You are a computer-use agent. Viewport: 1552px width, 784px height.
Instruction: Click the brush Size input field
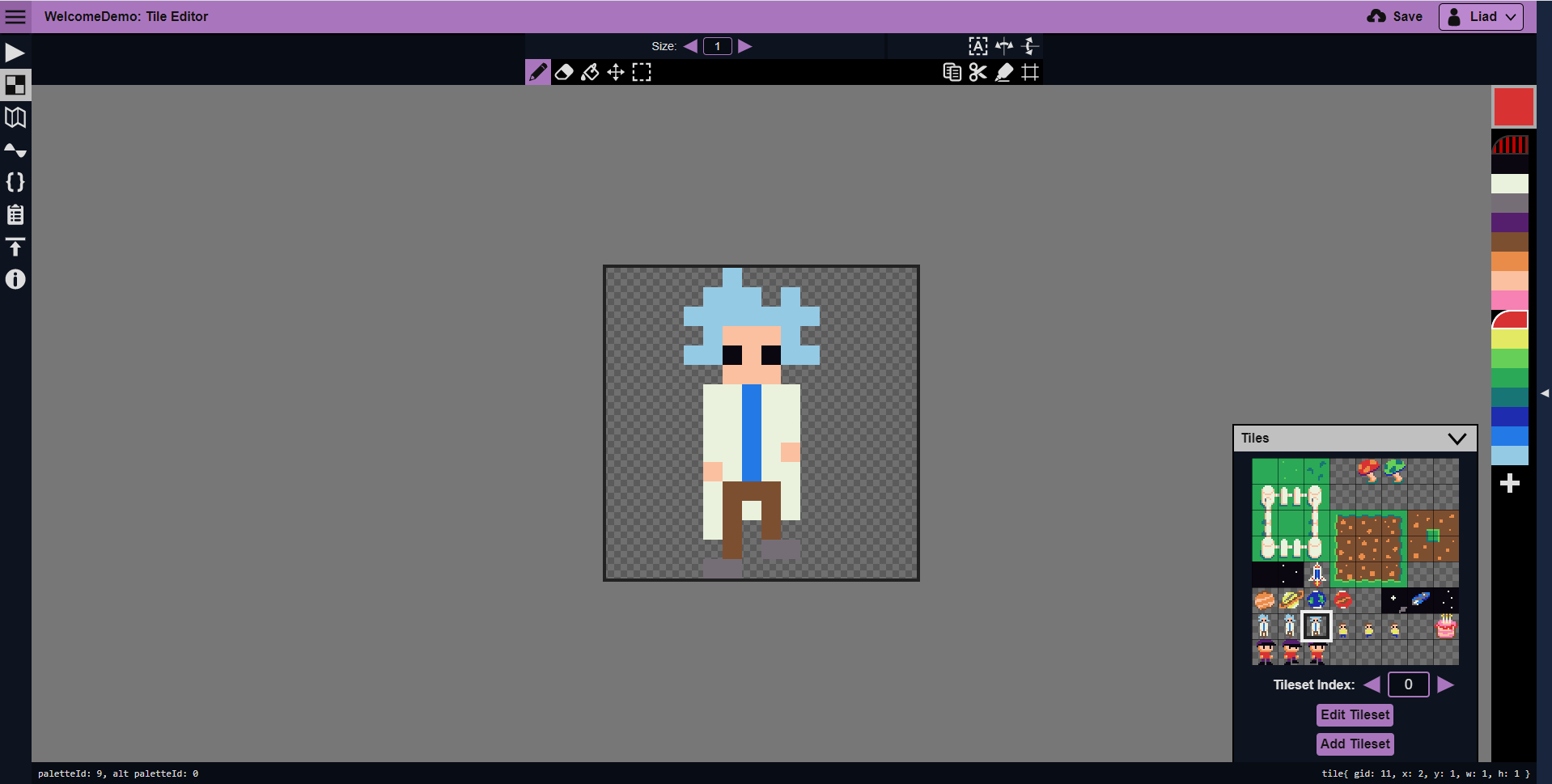click(x=718, y=46)
